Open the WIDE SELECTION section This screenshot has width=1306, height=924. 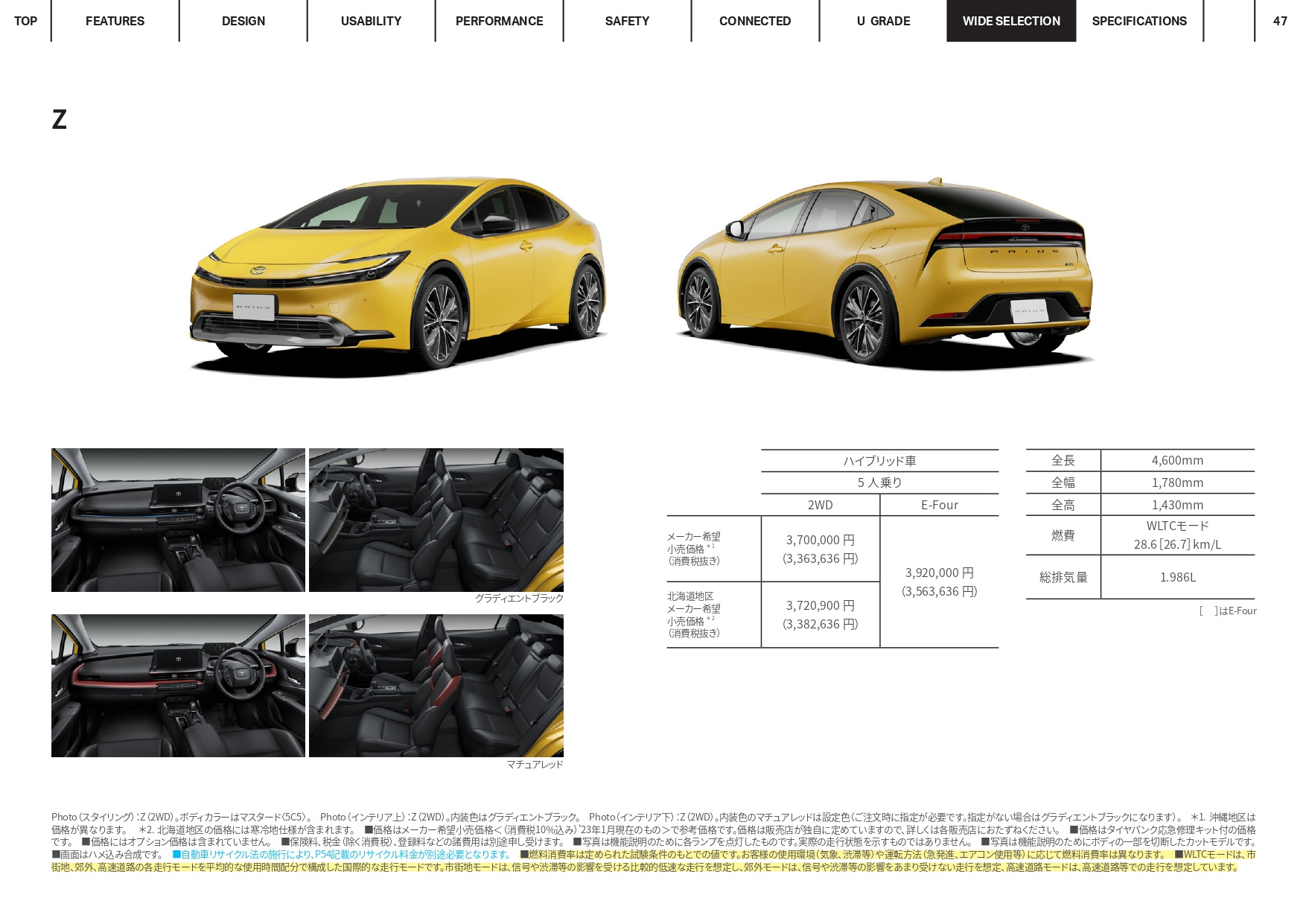[1010, 21]
